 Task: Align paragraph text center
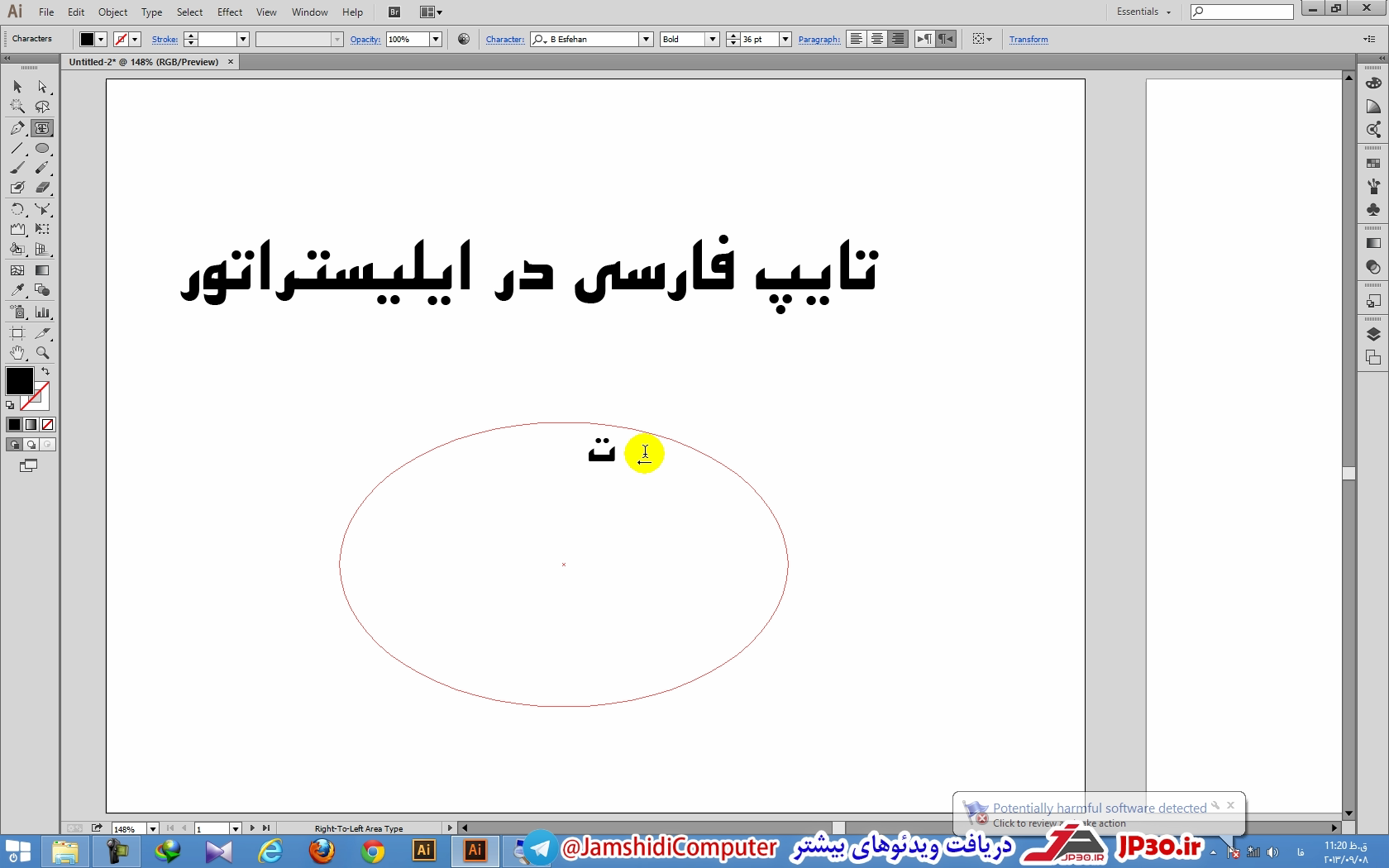click(877, 39)
